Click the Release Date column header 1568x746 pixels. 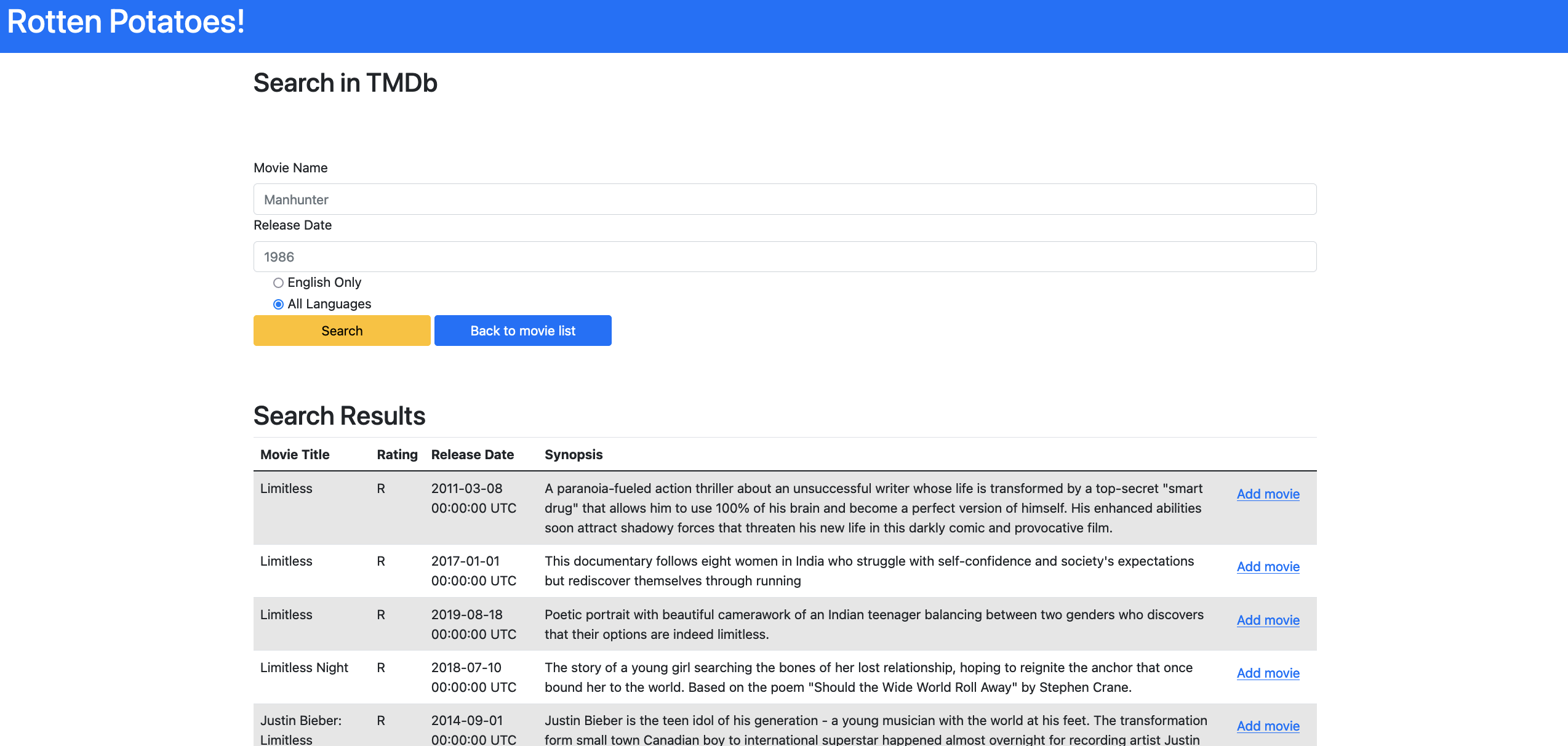[x=472, y=454]
